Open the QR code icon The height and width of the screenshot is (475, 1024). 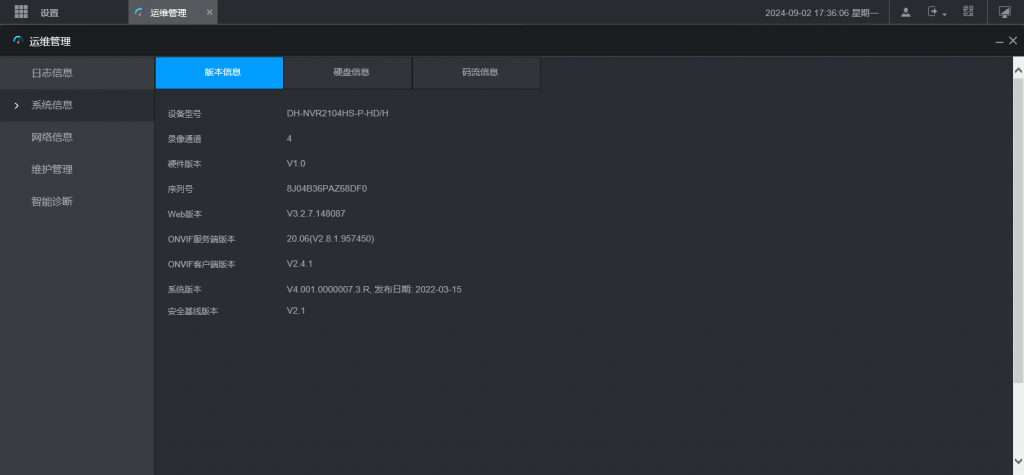pos(968,12)
